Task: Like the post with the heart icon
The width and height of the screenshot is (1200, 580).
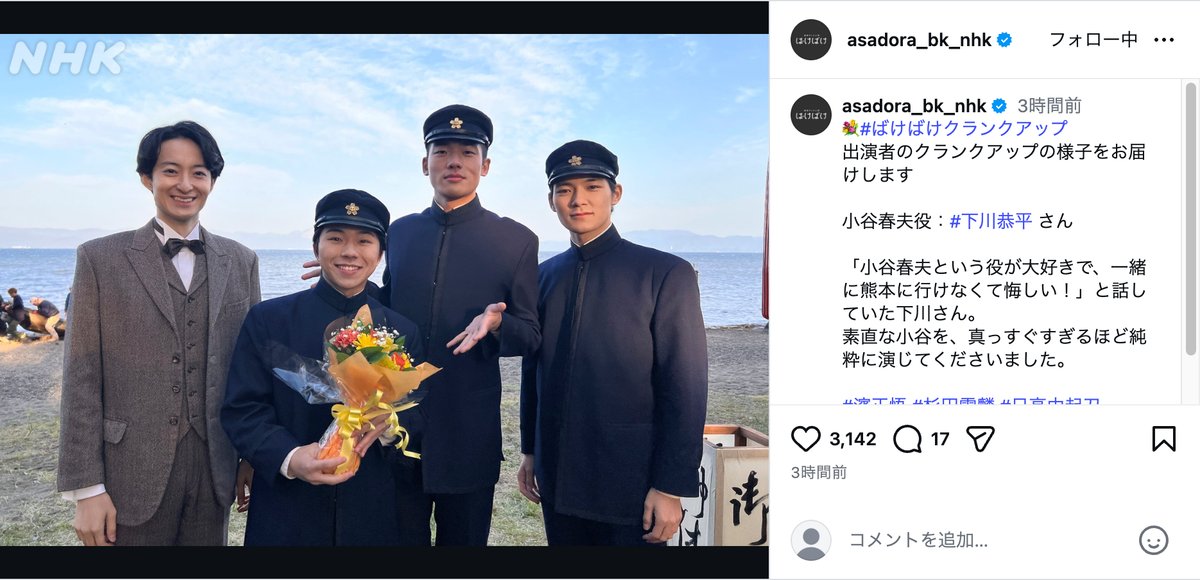Action: 805,439
